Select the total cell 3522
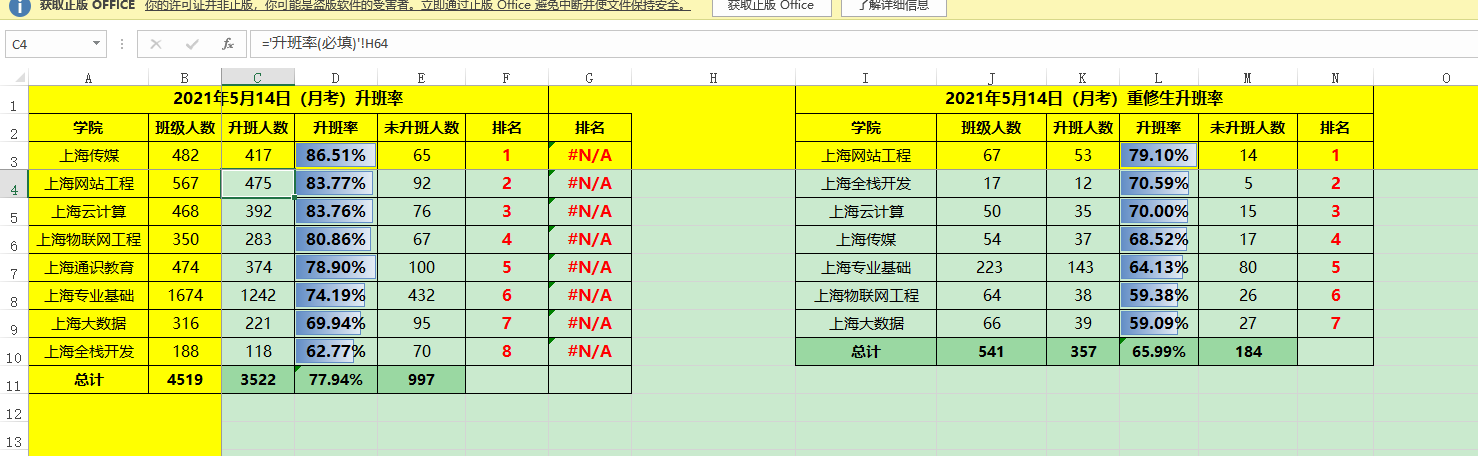The image size is (1478, 456). coord(258,380)
